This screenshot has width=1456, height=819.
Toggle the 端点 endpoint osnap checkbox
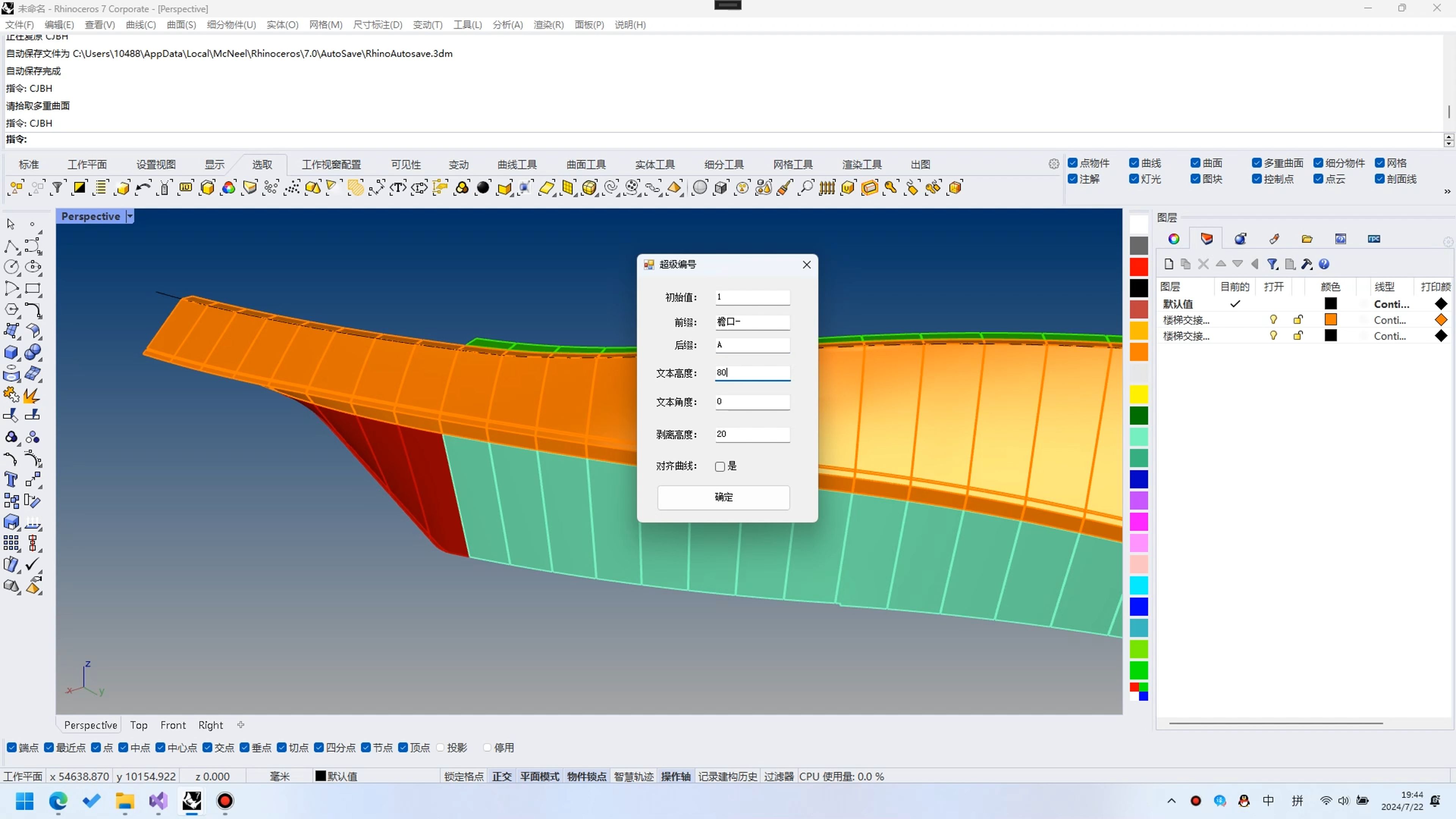point(12,748)
